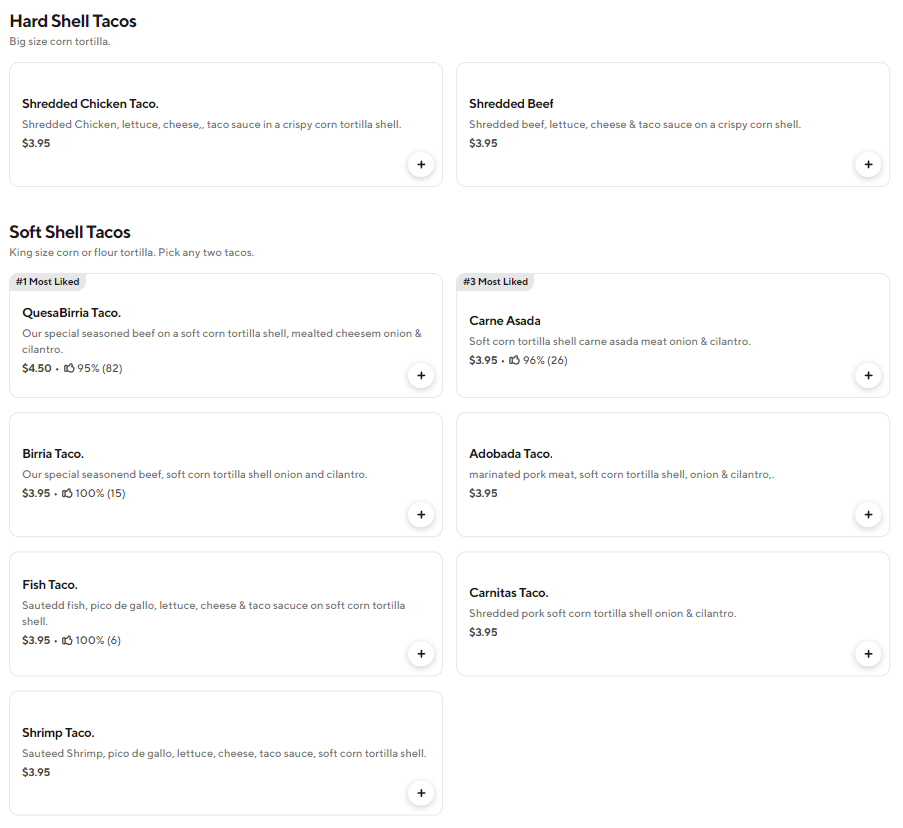Add Birria Taco to cart

(x=421, y=515)
